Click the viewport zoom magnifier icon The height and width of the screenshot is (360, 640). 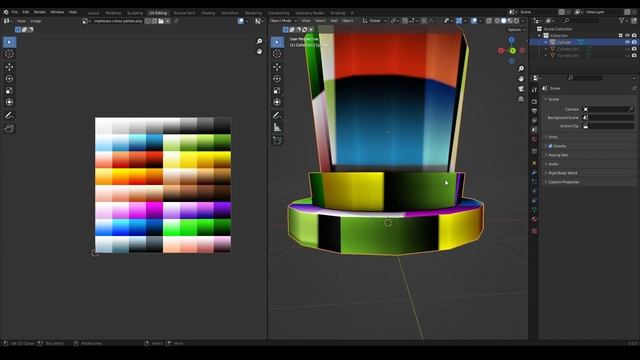click(521, 69)
